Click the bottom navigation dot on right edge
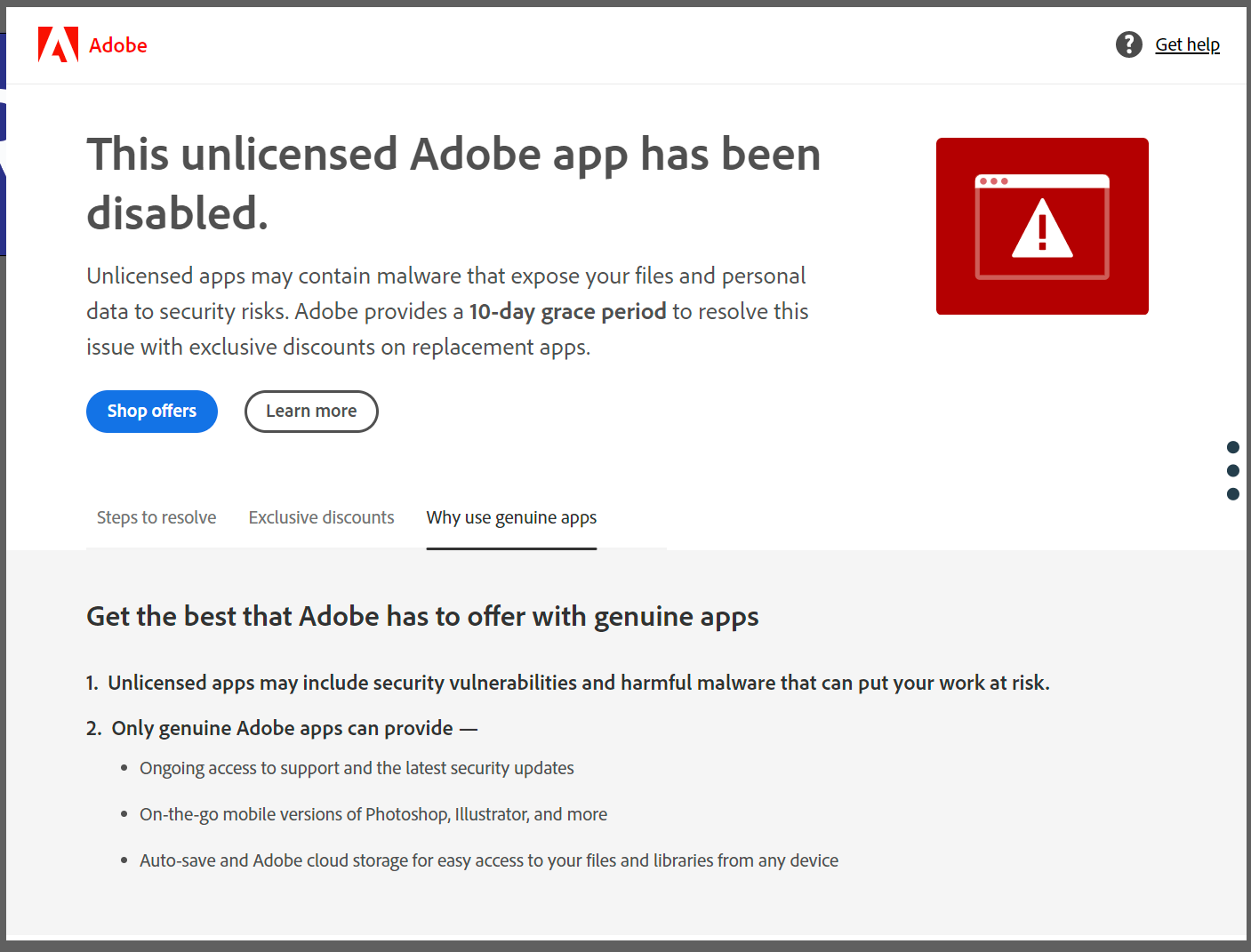Screen dimensions: 1251x952 1232,494
